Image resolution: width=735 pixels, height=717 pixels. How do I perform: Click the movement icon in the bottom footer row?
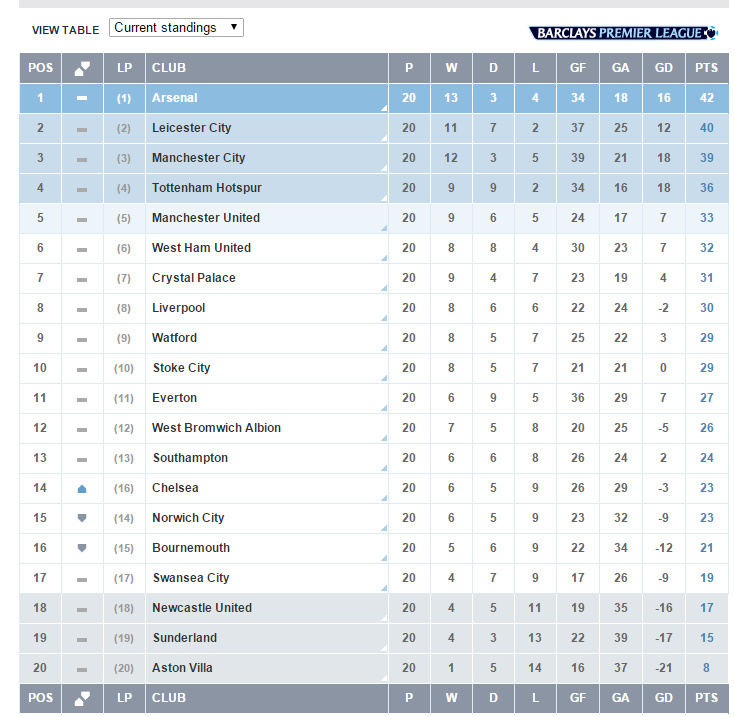[82, 698]
